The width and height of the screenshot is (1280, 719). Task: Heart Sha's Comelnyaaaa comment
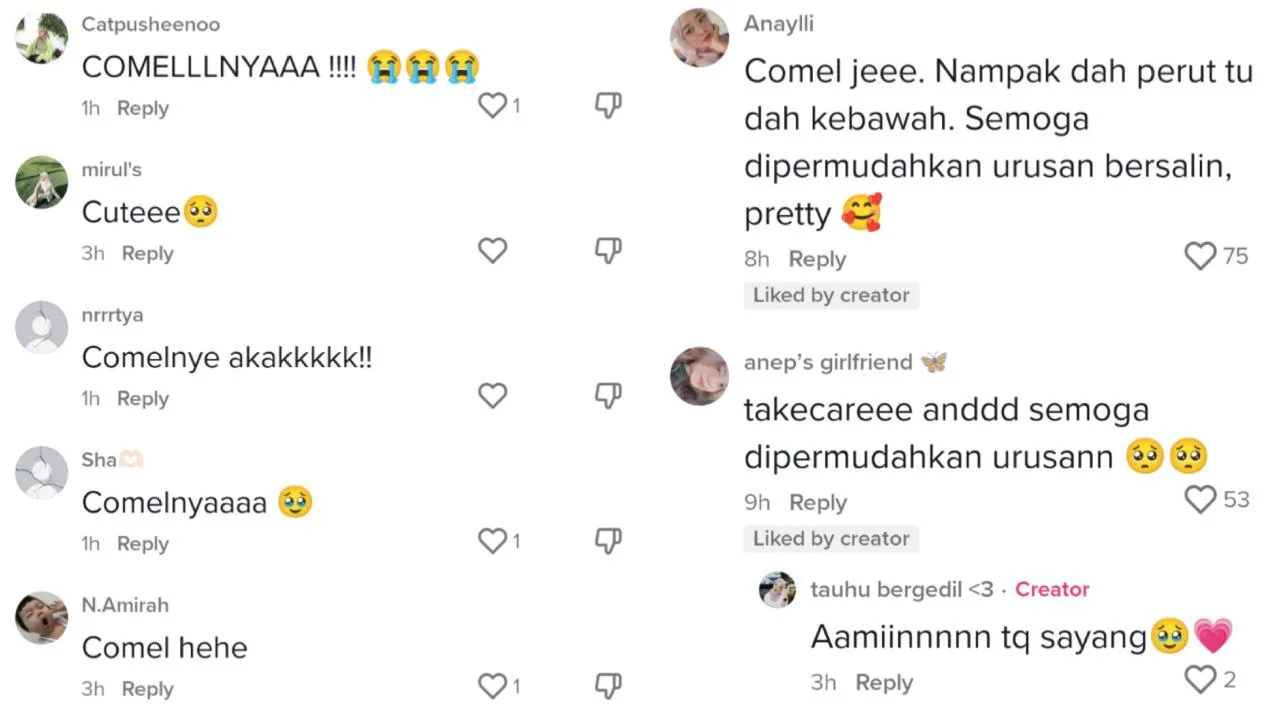coord(492,541)
